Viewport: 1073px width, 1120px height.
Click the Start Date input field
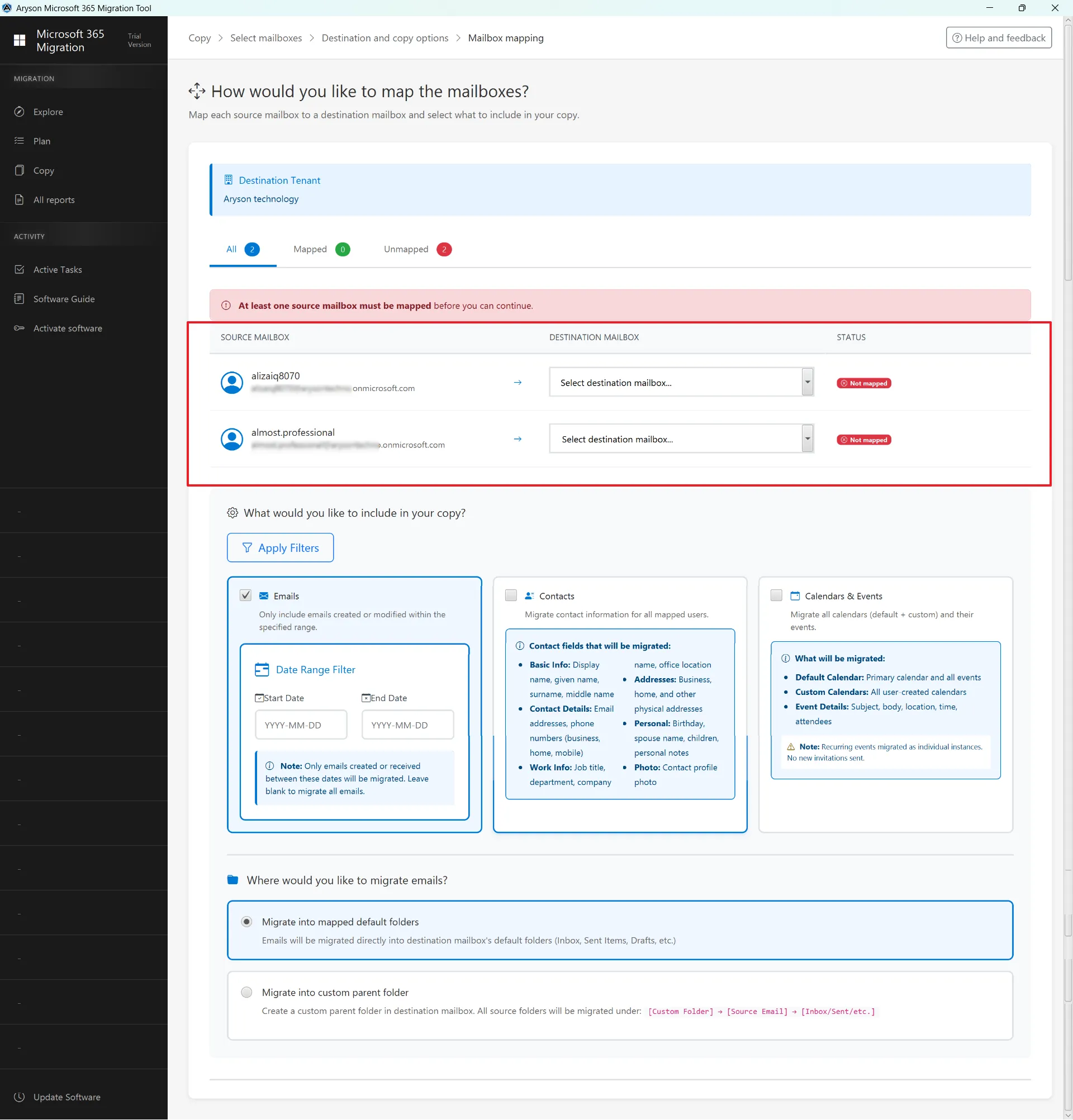pyautogui.click(x=300, y=725)
